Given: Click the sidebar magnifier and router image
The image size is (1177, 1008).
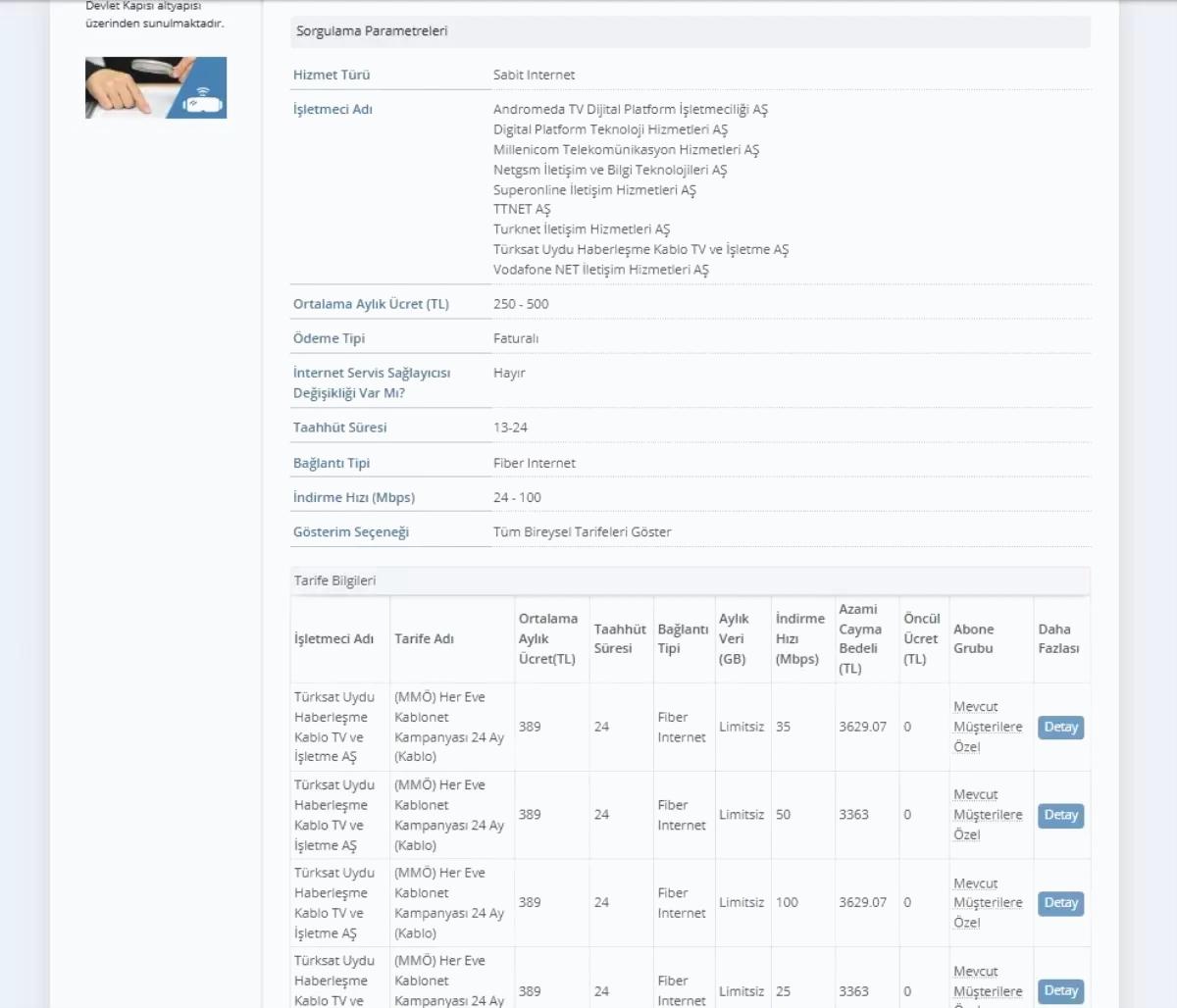Looking at the screenshot, I should tap(156, 87).
